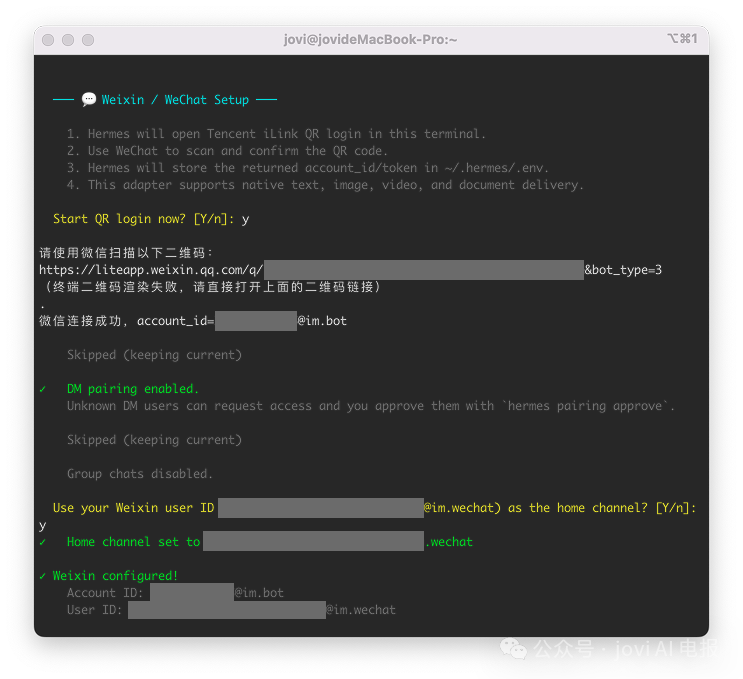Click the 'Group chats disabled.' line
The height and width of the screenshot is (679, 743).
(x=140, y=474)
